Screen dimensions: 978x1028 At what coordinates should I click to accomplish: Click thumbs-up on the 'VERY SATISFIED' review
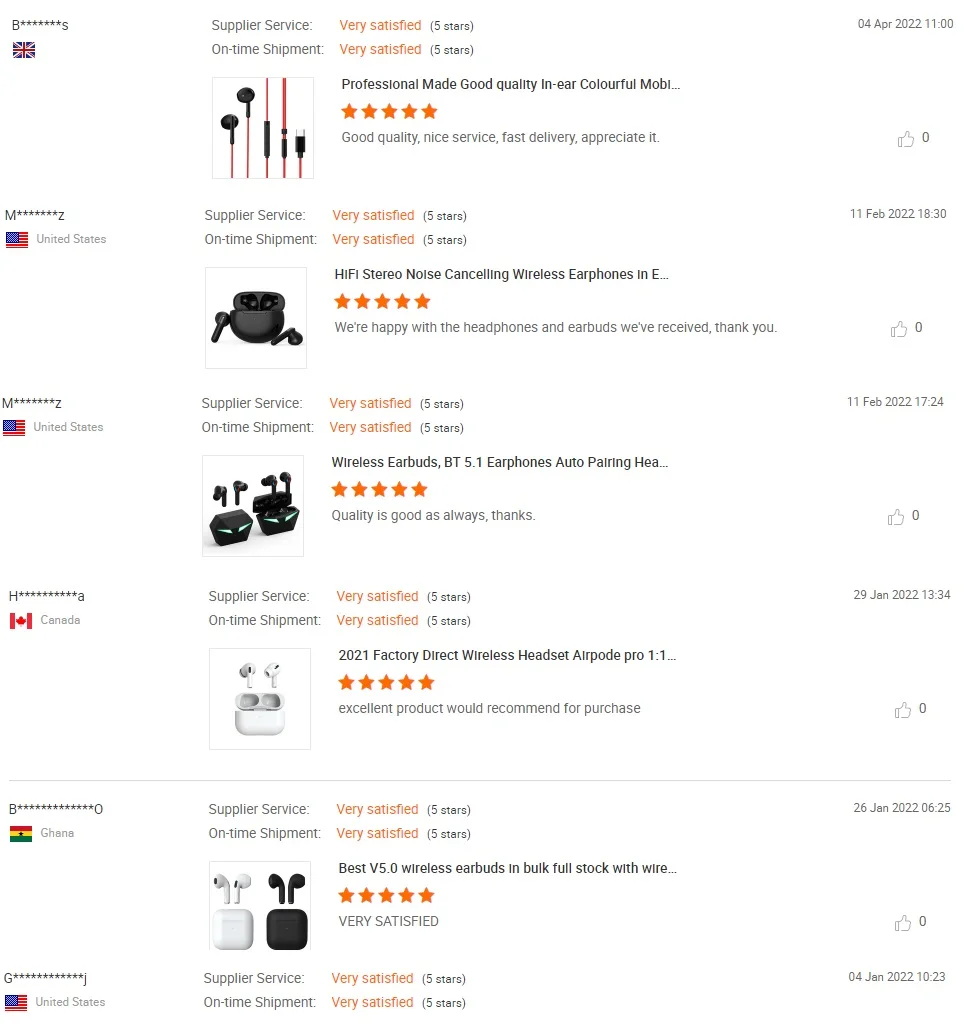[x=903, y=923]
